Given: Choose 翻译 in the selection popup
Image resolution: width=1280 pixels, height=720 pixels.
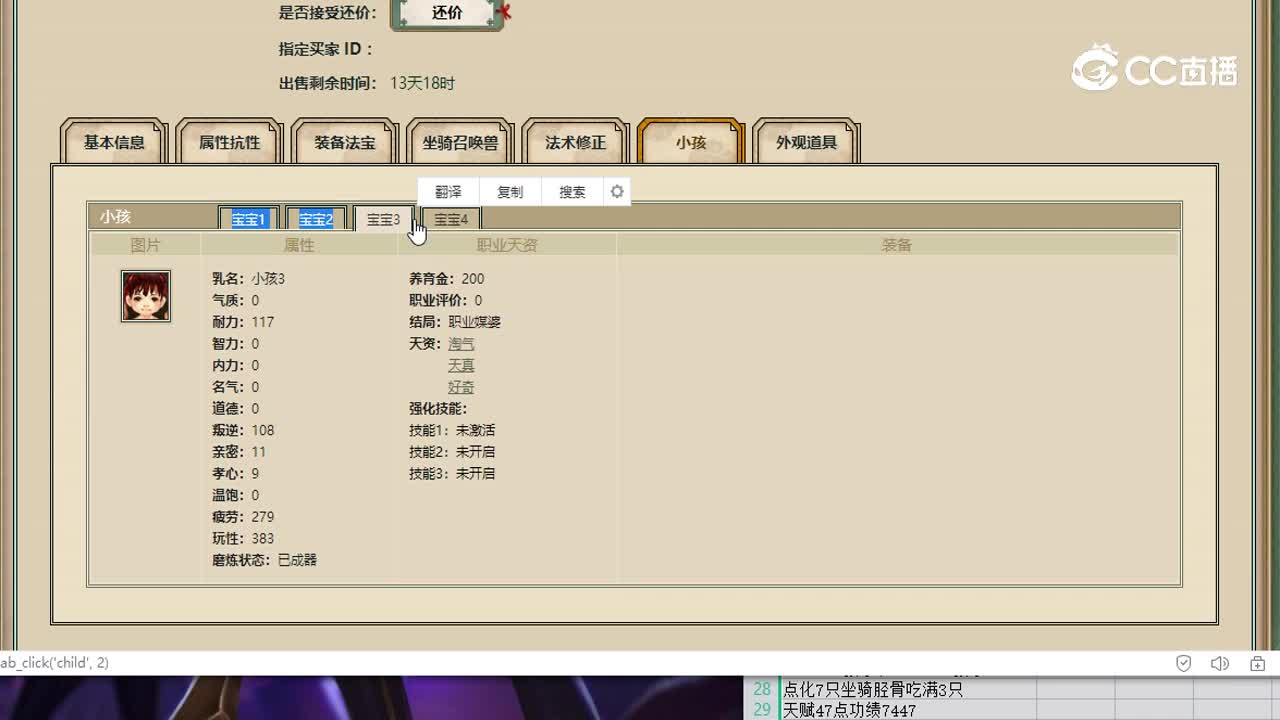Looking at the screenshot, I should click(448, 192).
